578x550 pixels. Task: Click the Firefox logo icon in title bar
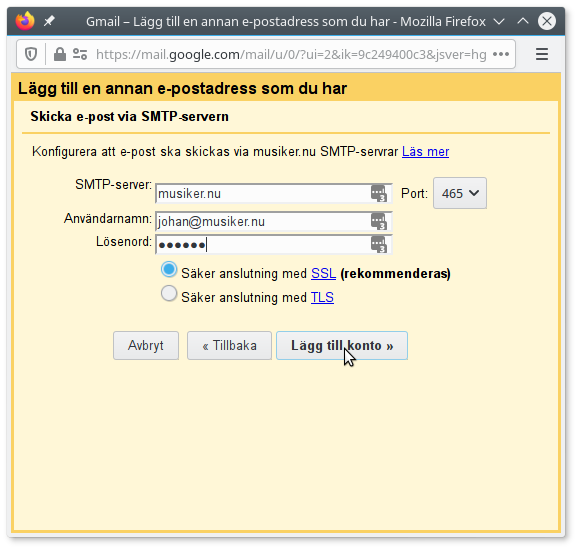pos(25,21)
